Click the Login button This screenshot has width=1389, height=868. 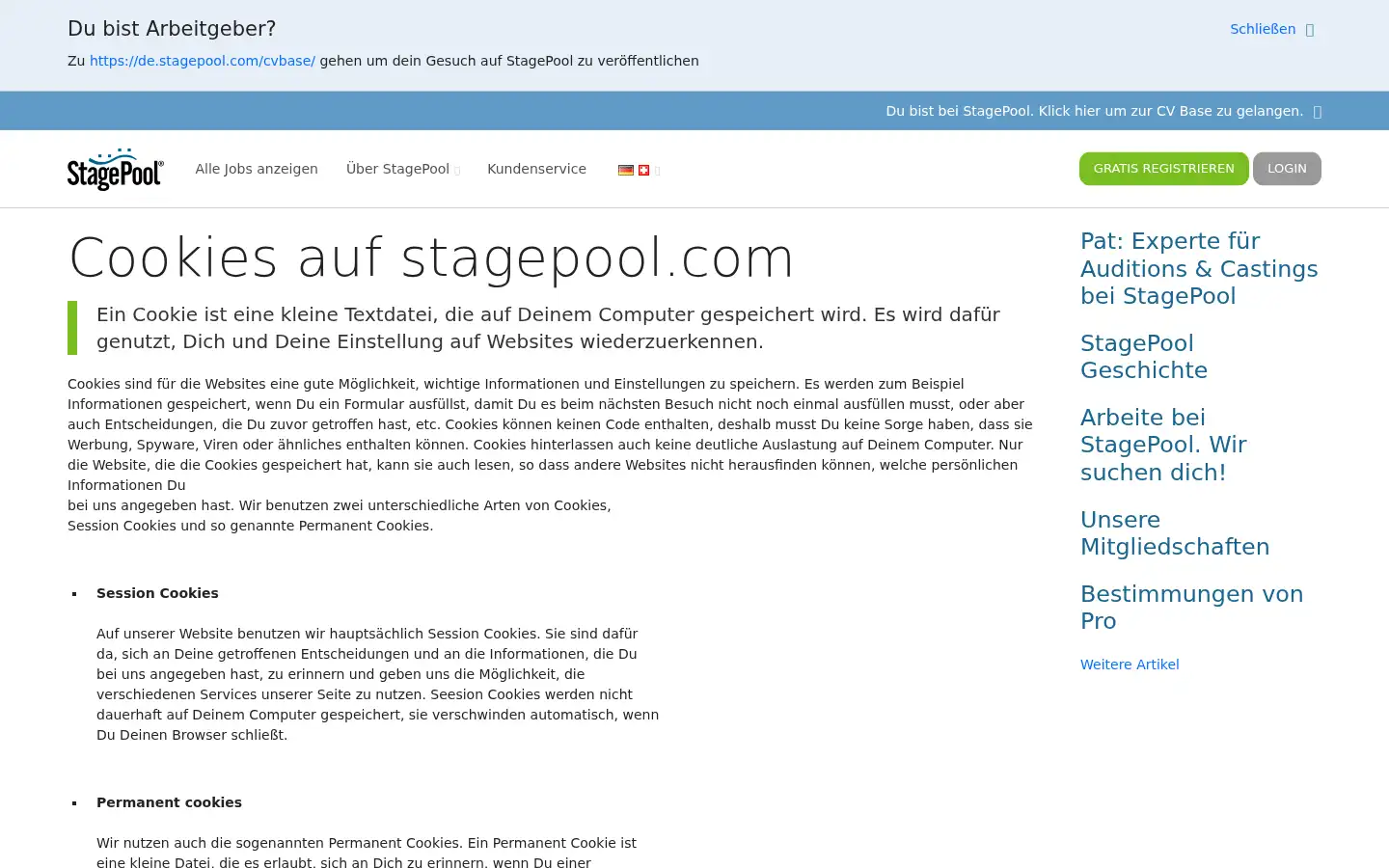(x=1287, y=169)
